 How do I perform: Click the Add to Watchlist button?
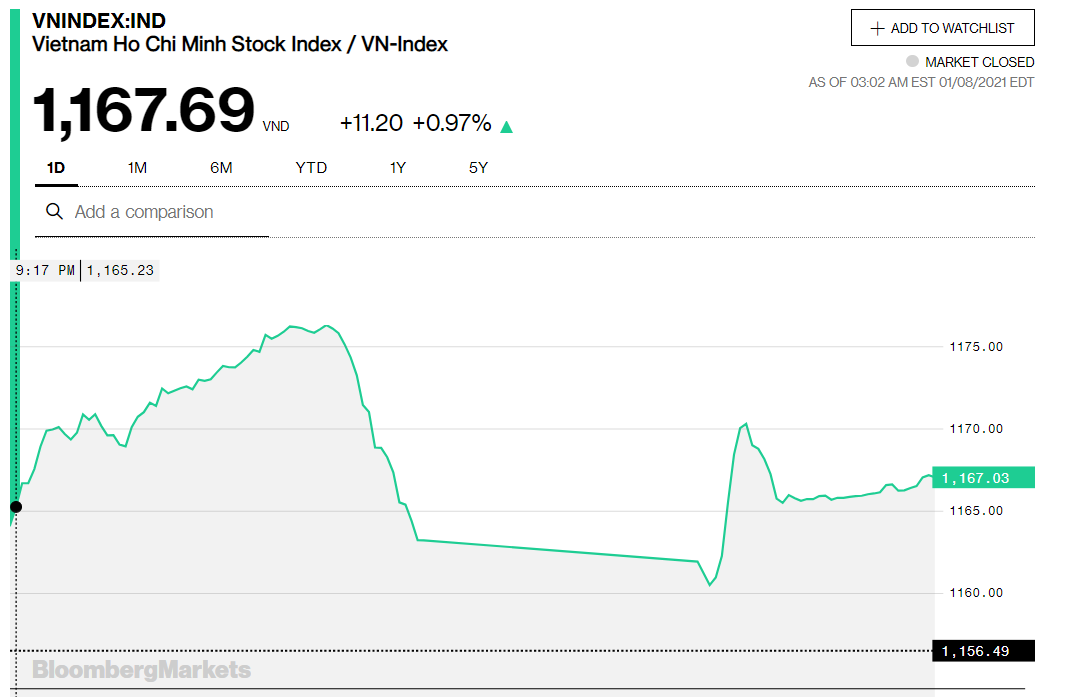pyautogui.click(x=942, y=28)
